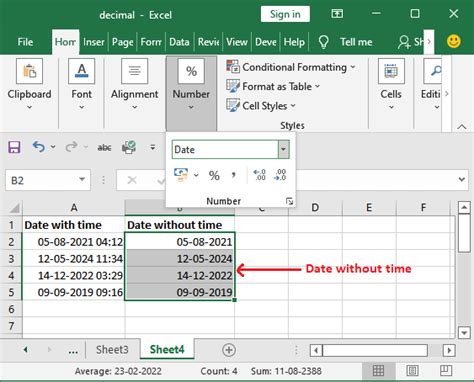474x382 pixels.
Task: Click the Undo arrow icon
Action: [39, 147]
